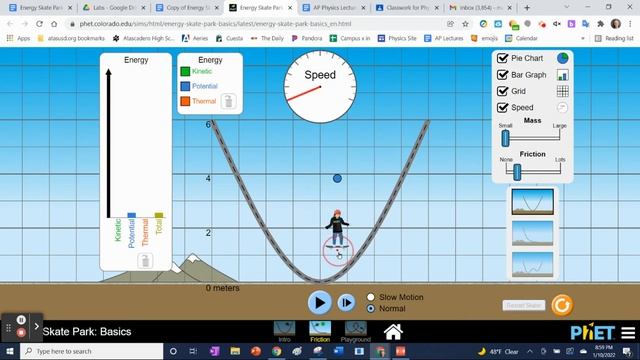Switch to the Playground screen
This screenshot has height=360, width=640.
[356, 331]
